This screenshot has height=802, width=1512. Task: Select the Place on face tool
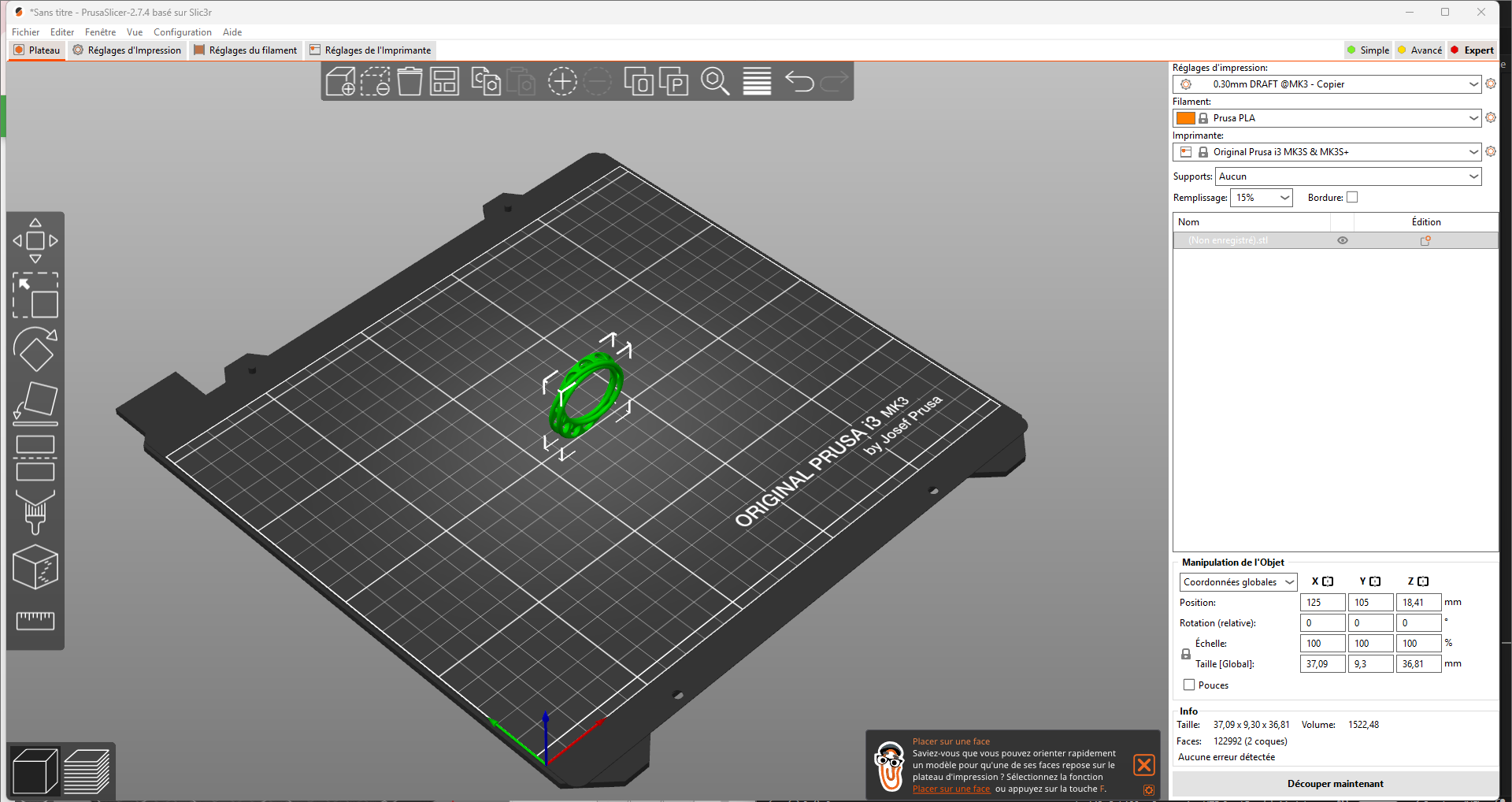tap(35, 403)
